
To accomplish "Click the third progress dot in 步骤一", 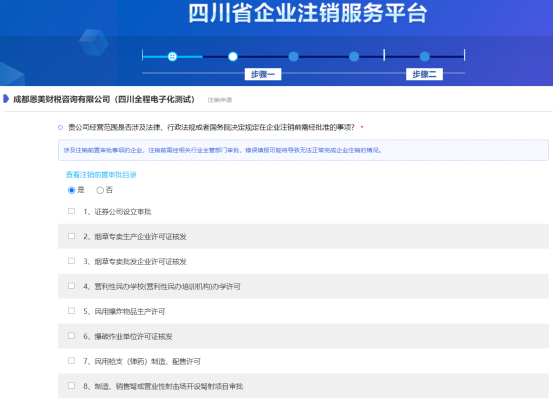I will 293,56.
